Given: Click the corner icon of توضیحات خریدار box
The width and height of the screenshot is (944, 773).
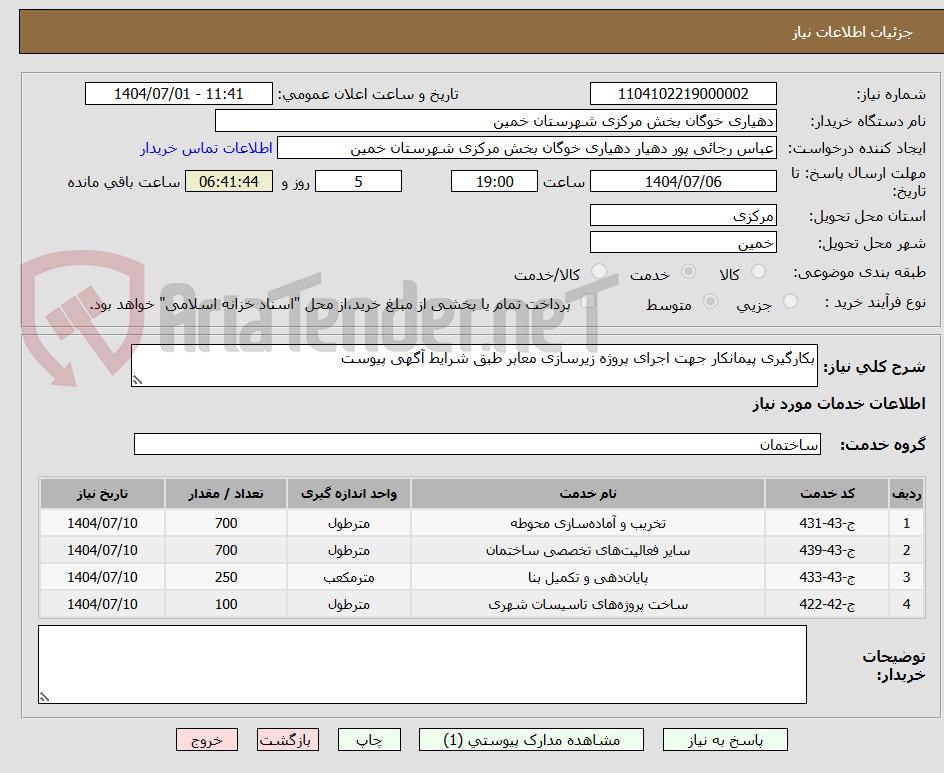Looking at the screenshot, I should 44,694.
